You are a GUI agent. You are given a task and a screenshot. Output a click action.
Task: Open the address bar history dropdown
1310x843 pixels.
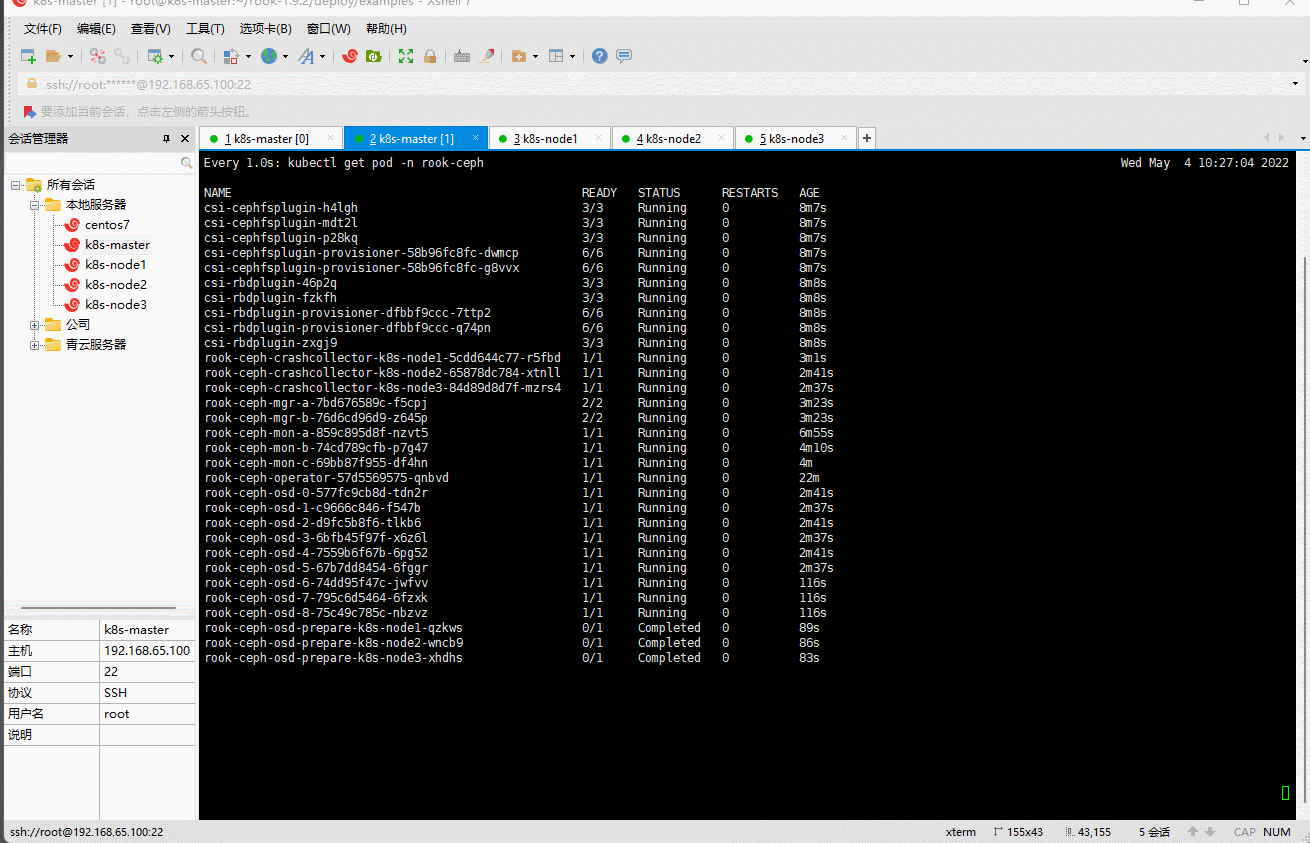1297,85
